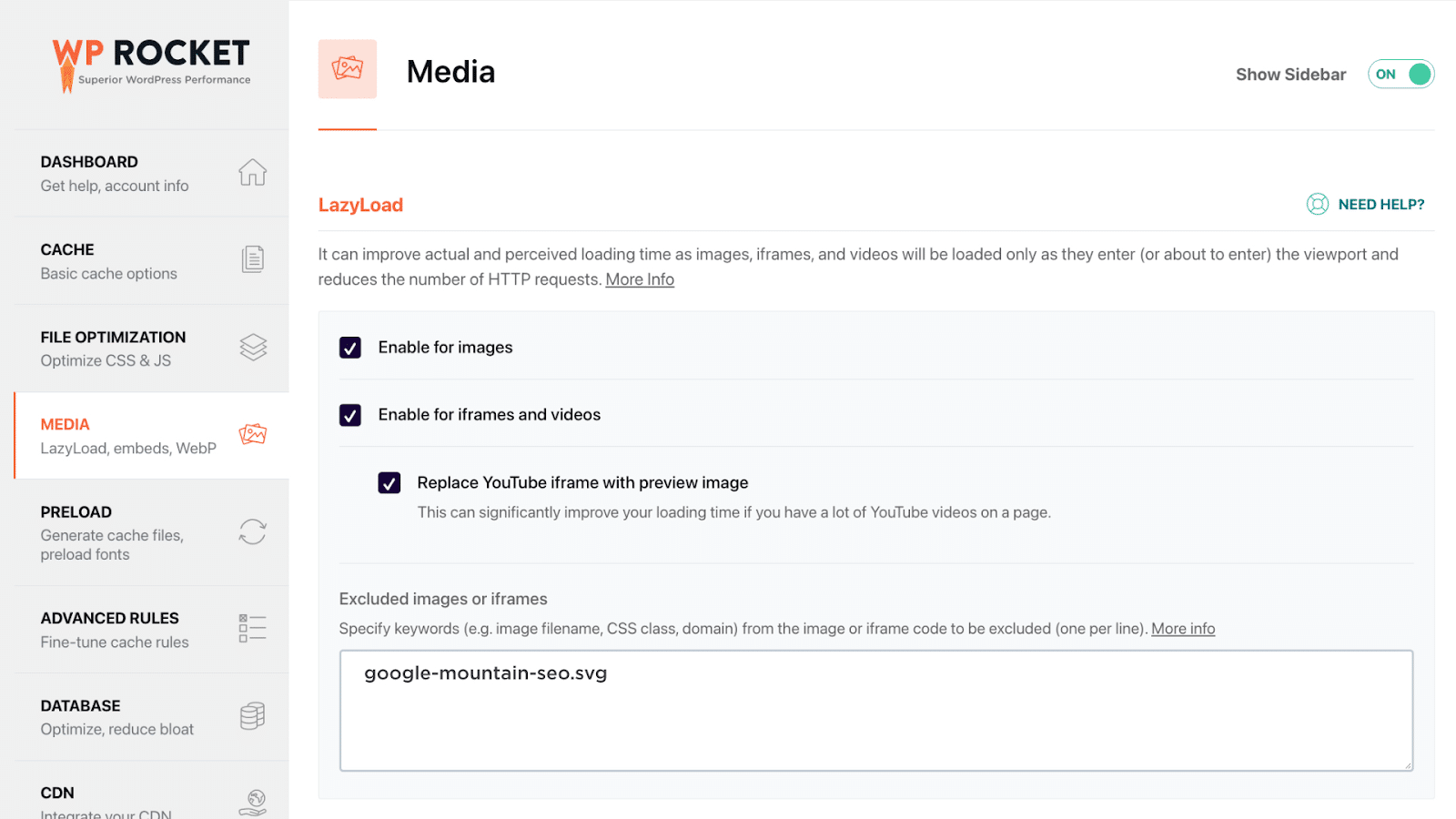This screenshot has height=819, width=1456.
Task: Click the CDN icon in the sidebar
Action: [252, 803]
